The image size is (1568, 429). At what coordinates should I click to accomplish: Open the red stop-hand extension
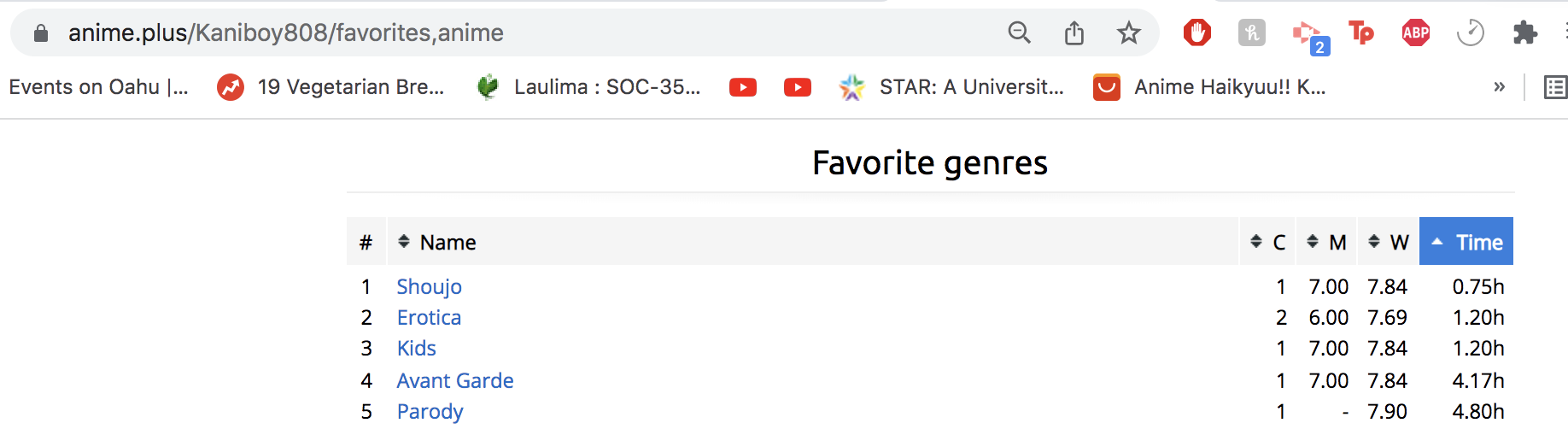(1197, 32)
